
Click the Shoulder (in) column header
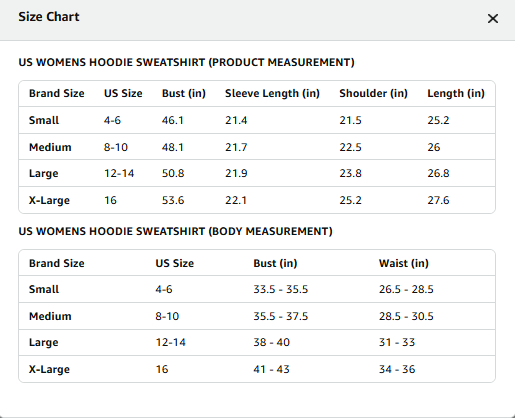[x=373, y=93]
